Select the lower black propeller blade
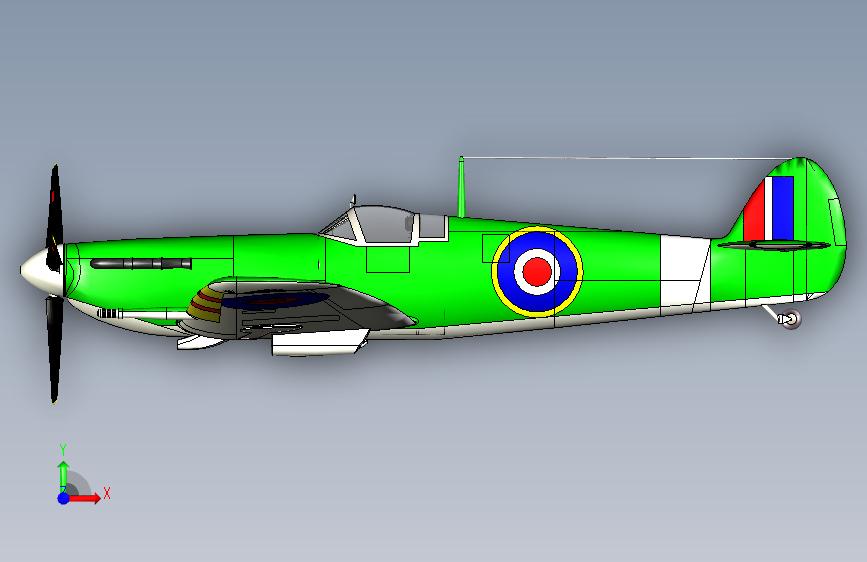This screenshot has width=867, height=562. 54,348
